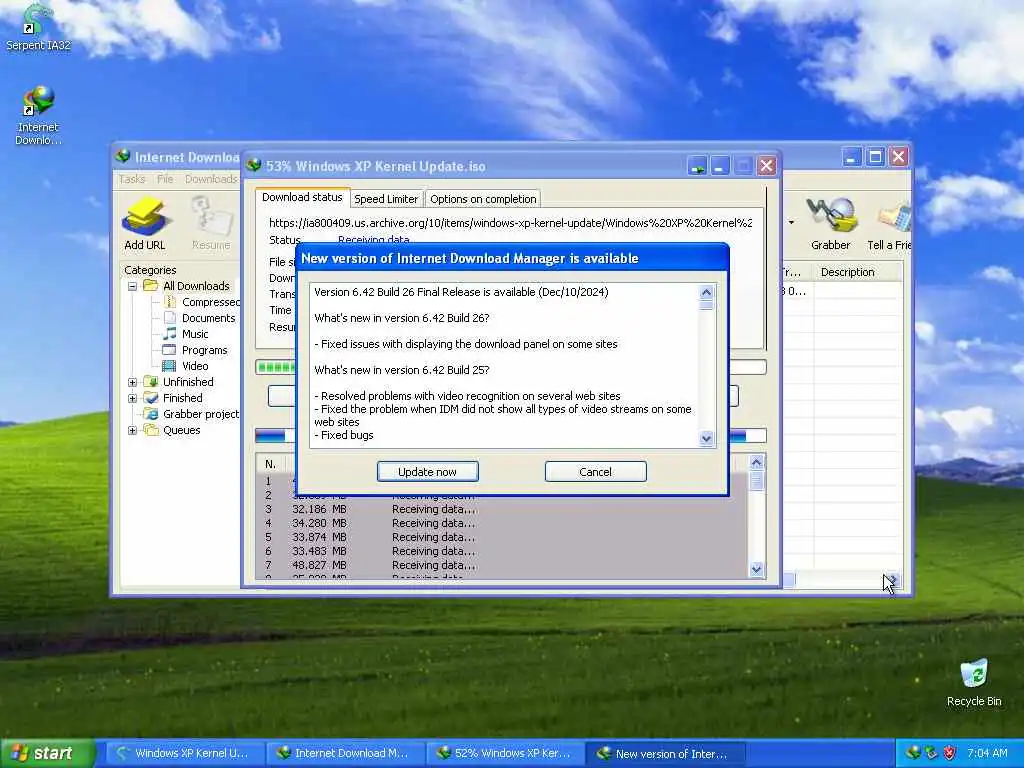Expand the Finished tree node

(132, 398)
